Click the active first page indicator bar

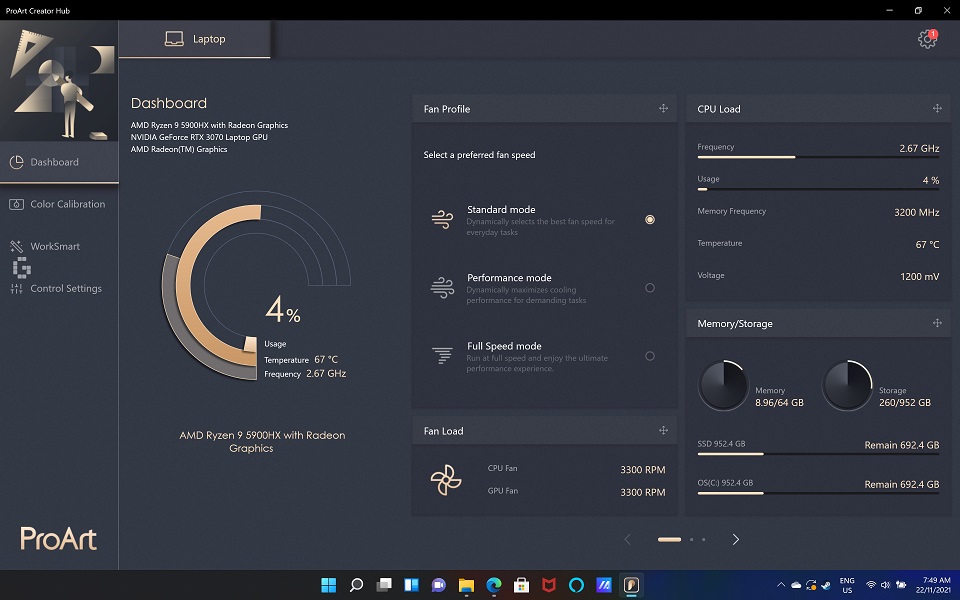(669, 539)
